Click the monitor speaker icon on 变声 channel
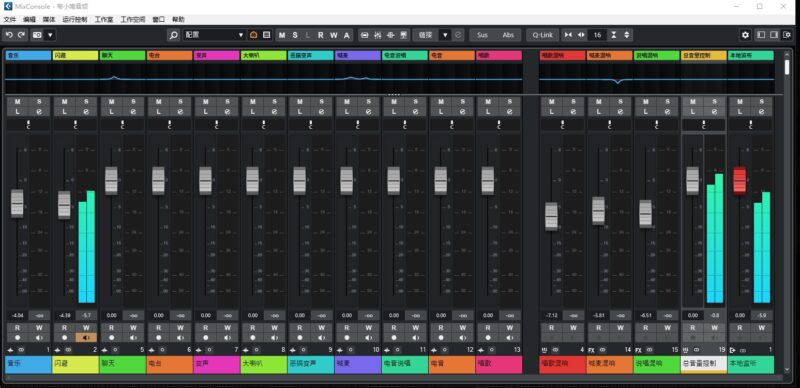 227,337
